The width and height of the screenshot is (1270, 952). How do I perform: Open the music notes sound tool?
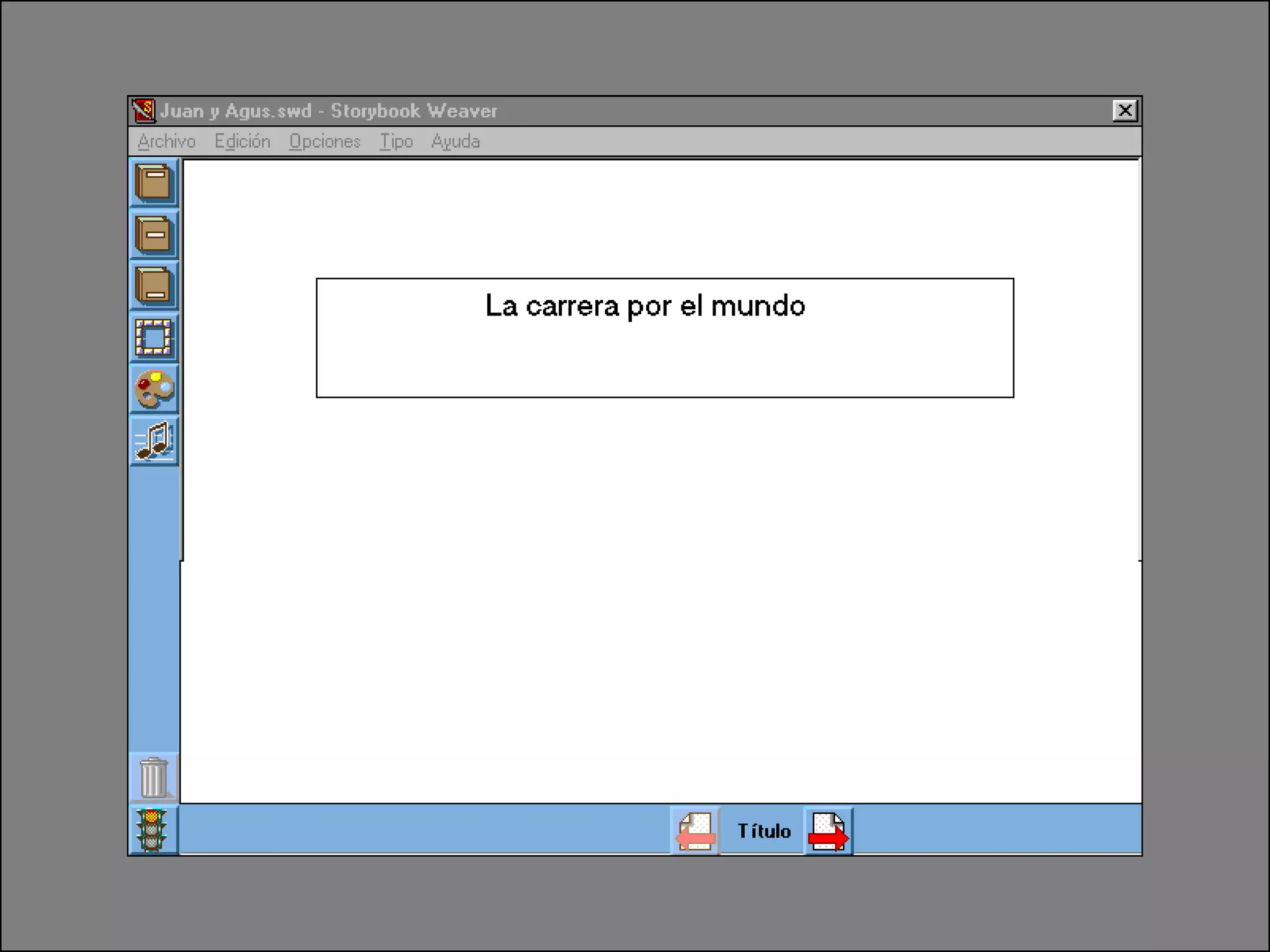pyautogui.click(x=154, y=441)
